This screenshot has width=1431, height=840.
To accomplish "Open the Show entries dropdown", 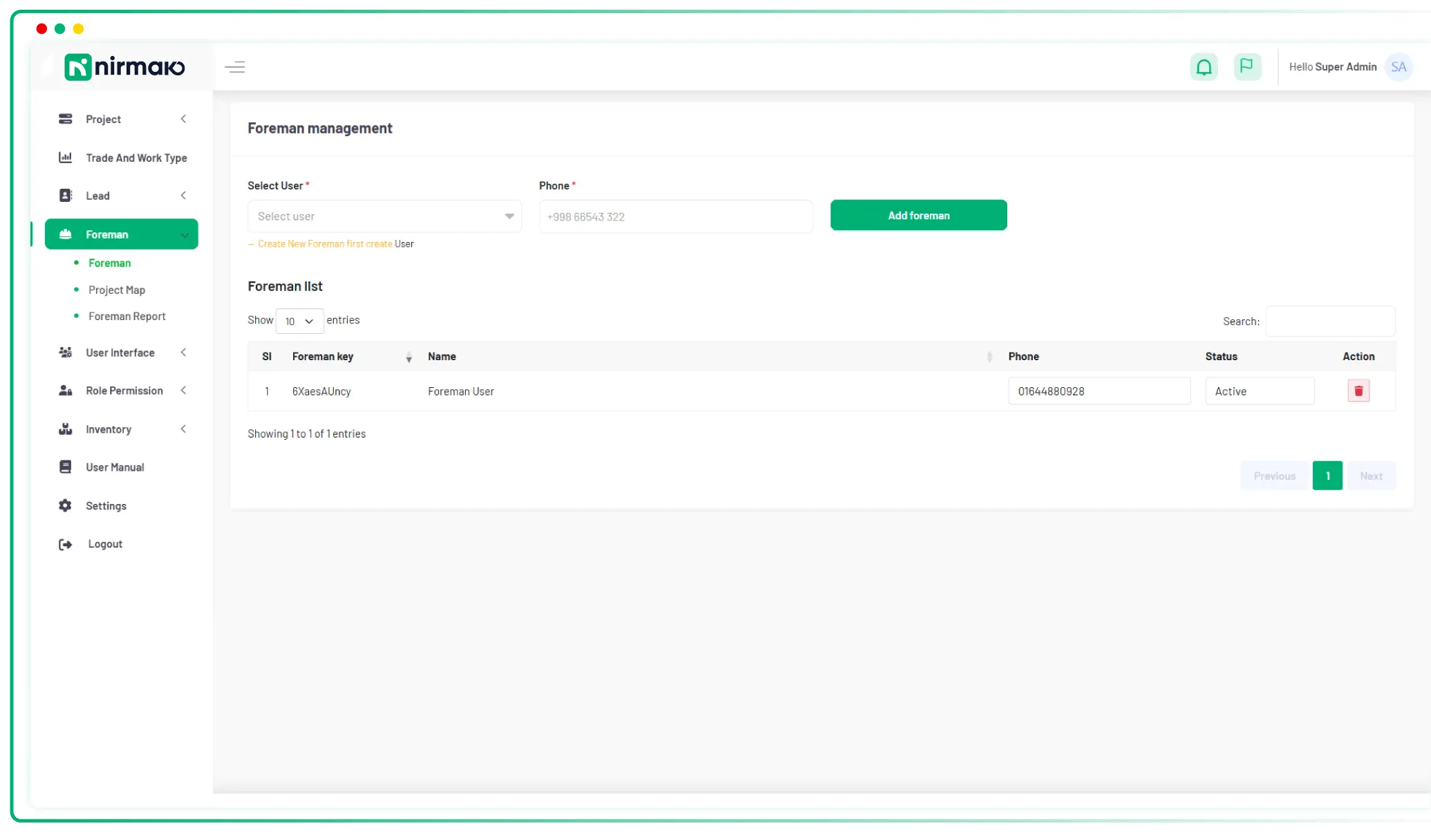I will coord(298,320).
